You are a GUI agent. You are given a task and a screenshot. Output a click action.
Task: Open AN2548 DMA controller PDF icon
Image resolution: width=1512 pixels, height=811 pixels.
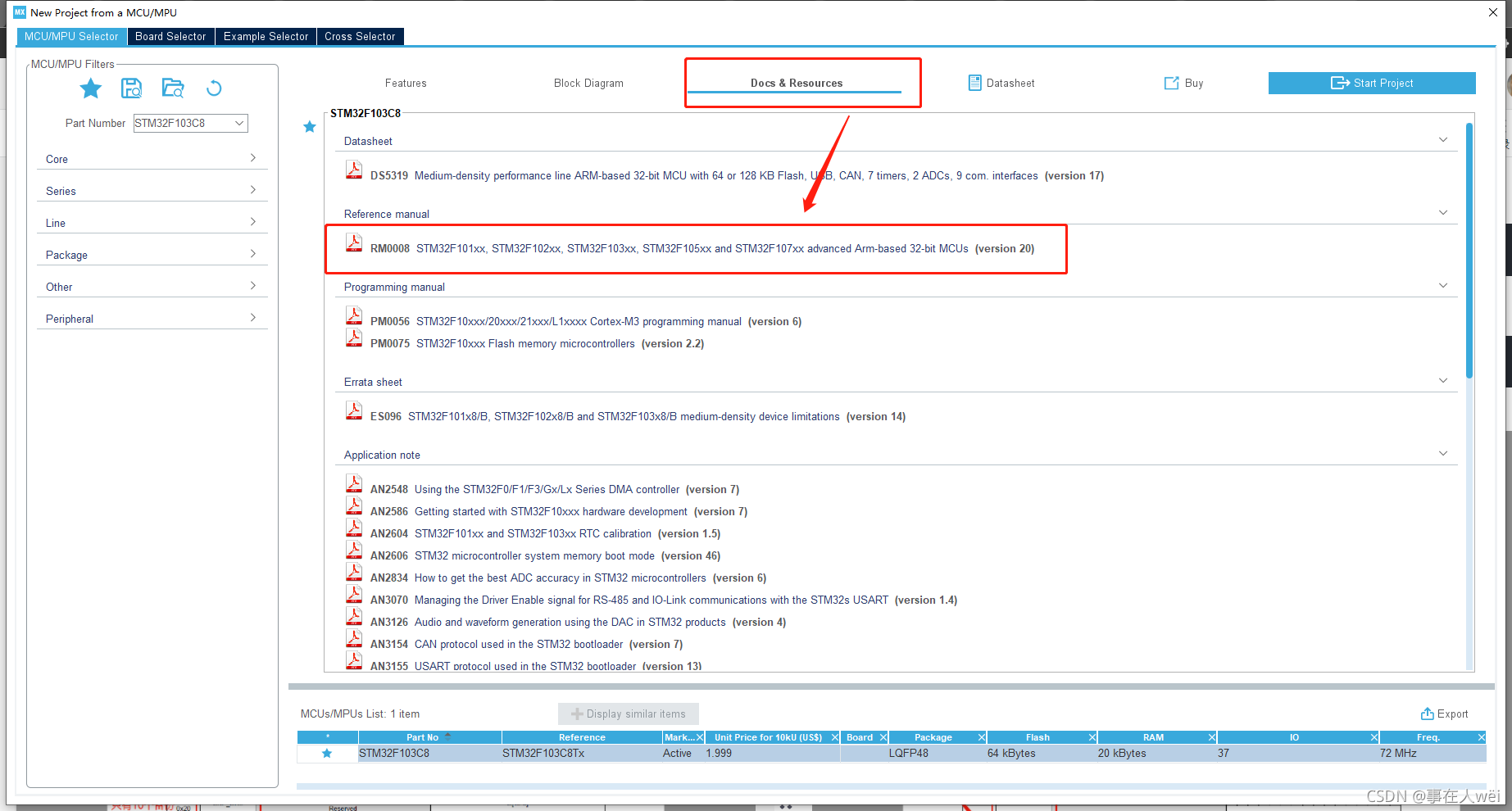pos(354,483)
